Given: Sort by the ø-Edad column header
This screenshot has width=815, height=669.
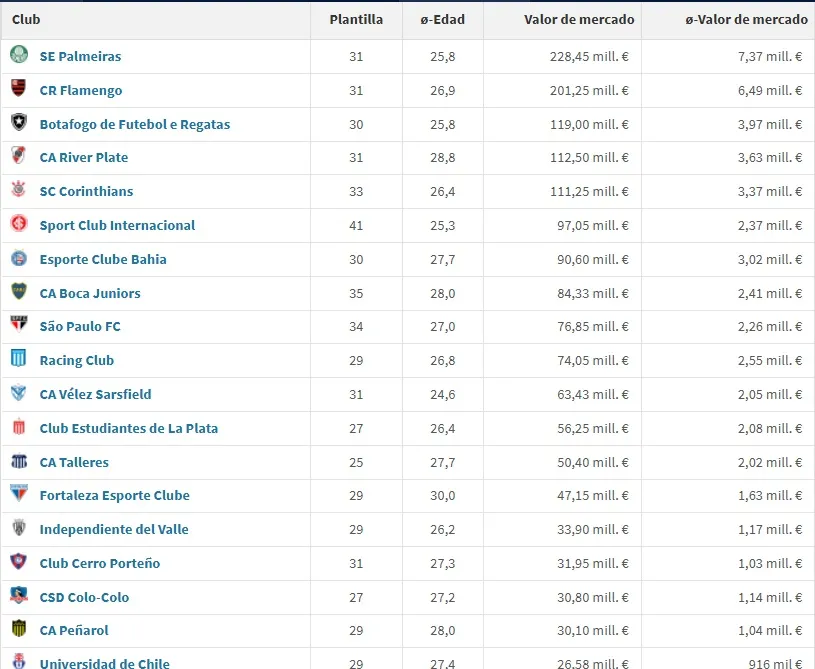Looking at the screenshot, I should click(x=442, y=20).
